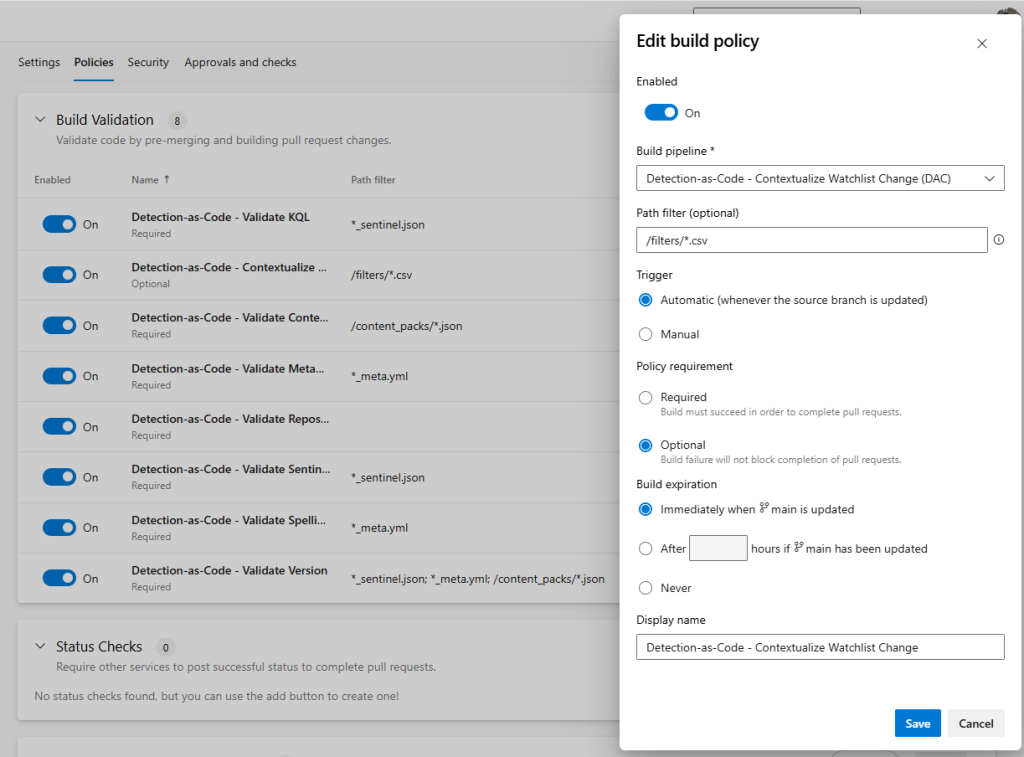Choose Required policy requirement
Viewport: 1024px width, 757px height.
tap(645, 397)
